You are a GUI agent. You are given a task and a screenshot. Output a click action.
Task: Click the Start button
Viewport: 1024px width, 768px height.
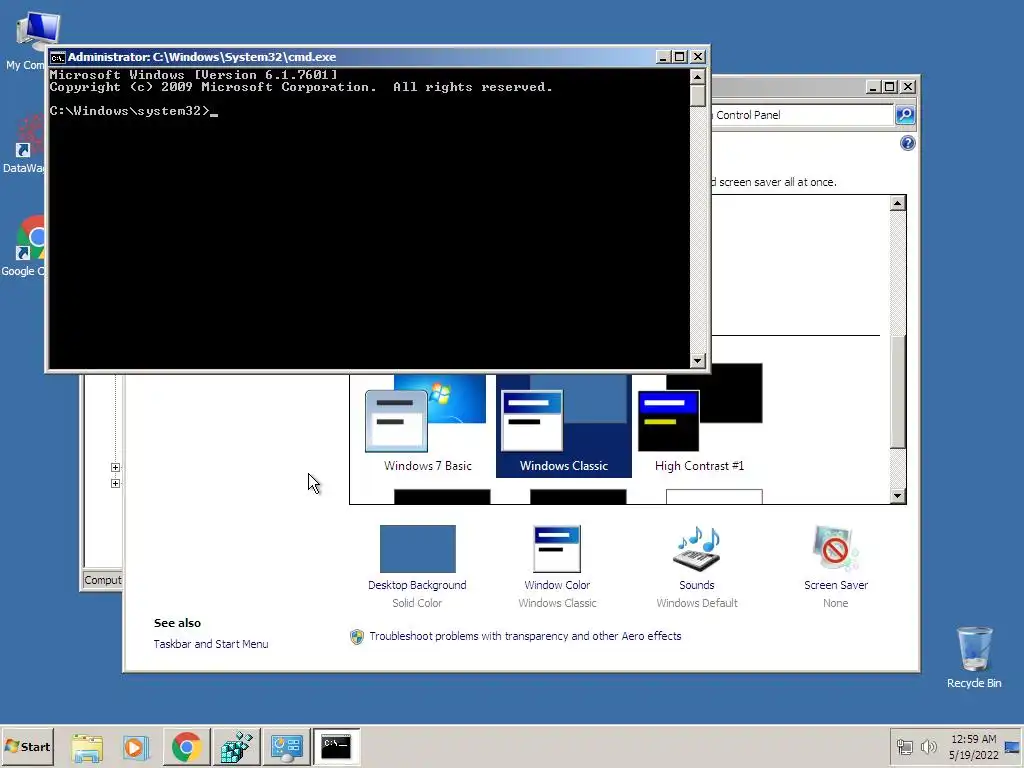[x=27, y=746]
